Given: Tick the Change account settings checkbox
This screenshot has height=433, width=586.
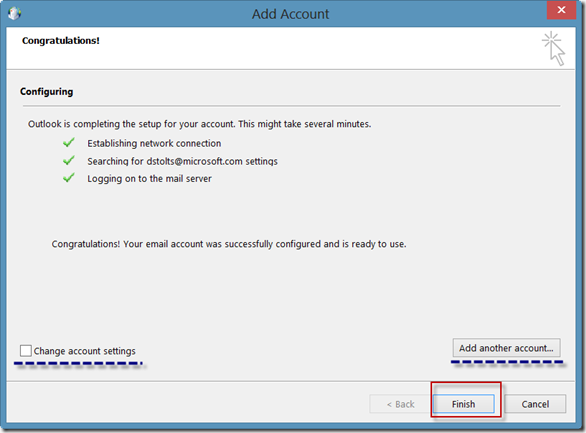Looking at the screenshot, I should click(x=26, y=351).
